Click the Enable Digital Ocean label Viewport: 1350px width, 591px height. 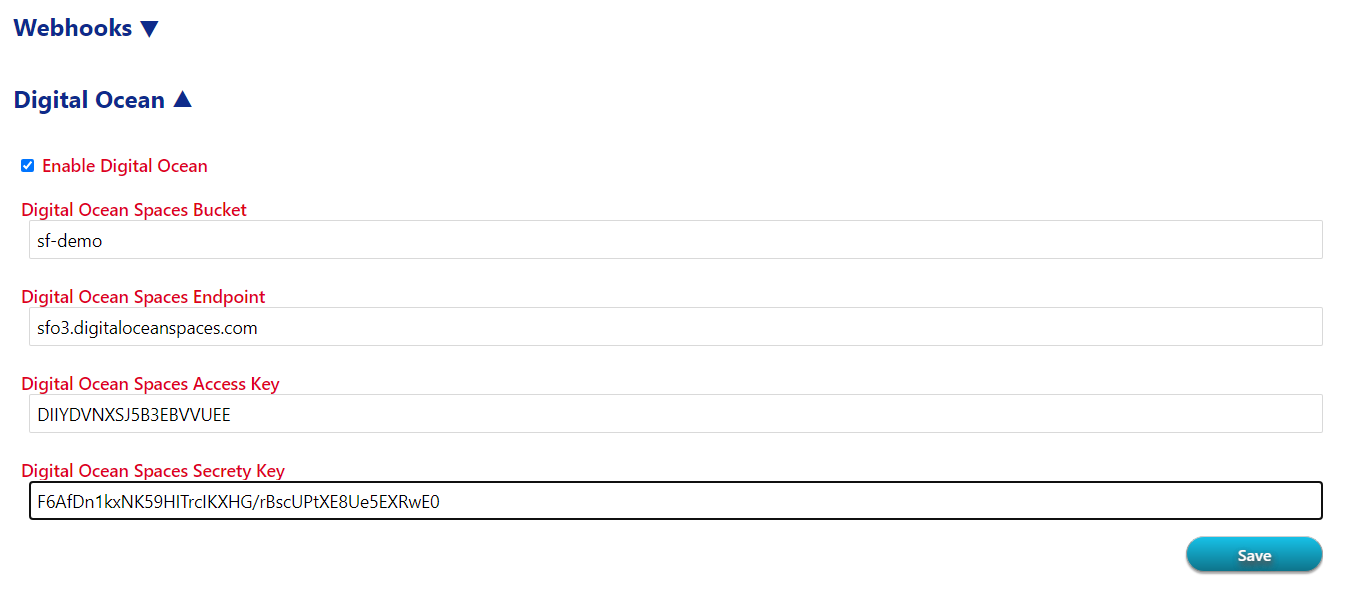125,166
